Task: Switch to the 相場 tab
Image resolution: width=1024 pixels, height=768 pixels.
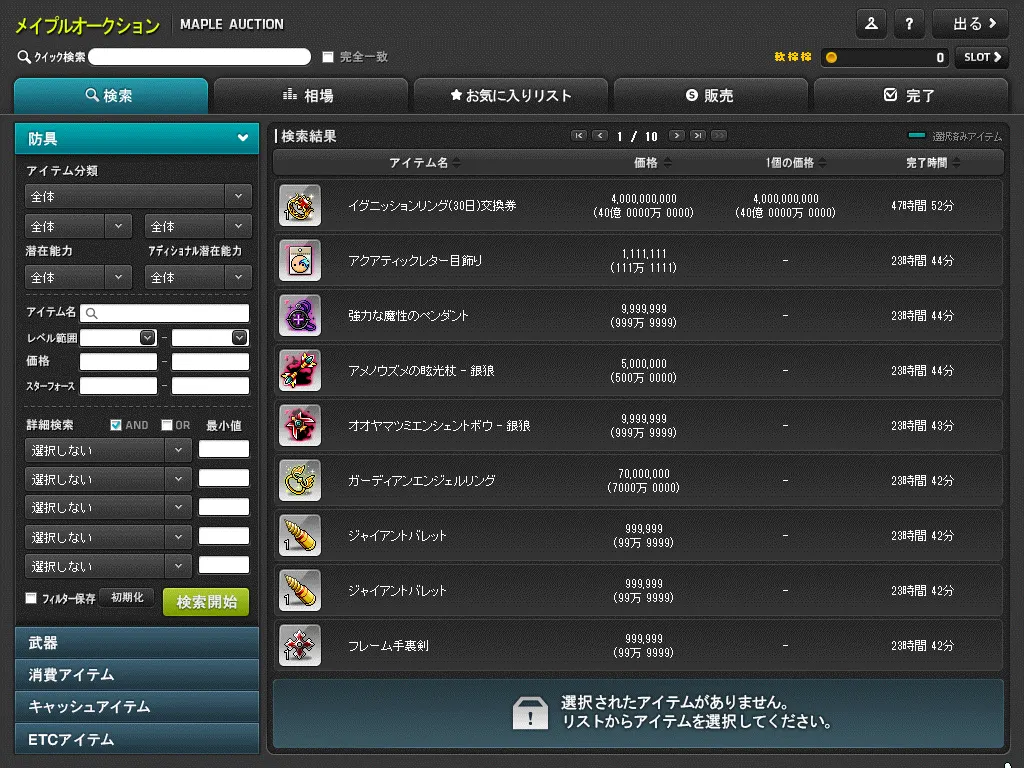Action: pos(310,96)
